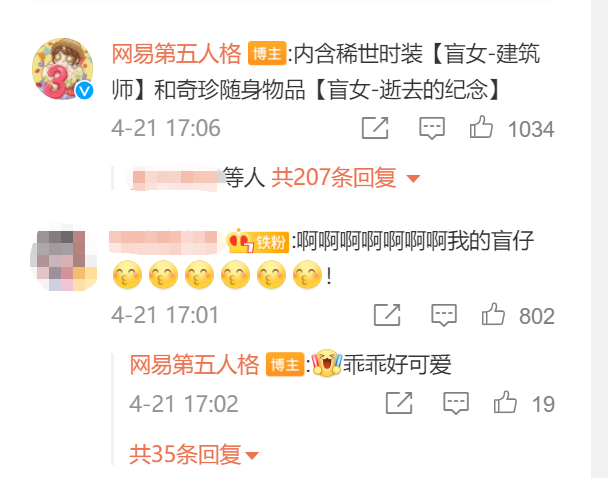Open 网易第五人格 avatar with number 3
Image resolution: width=608 pixels, height=478 pixels.
click(x=63, y=69)
